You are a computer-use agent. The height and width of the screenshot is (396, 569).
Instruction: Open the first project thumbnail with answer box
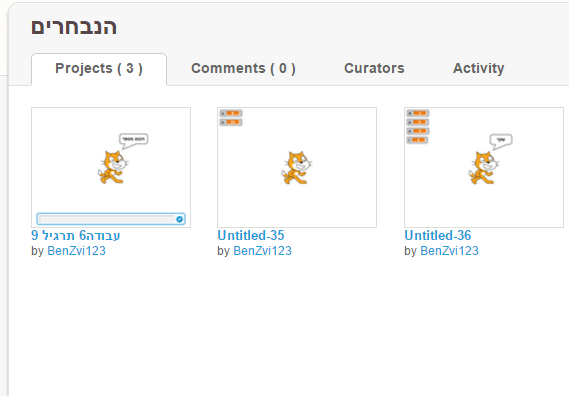tap(111, 167)
